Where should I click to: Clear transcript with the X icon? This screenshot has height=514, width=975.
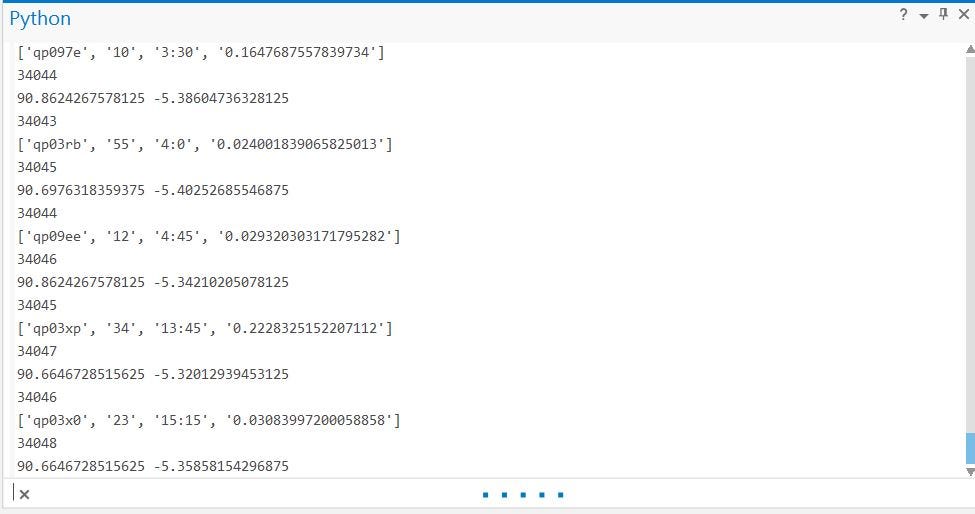point(24,495)
